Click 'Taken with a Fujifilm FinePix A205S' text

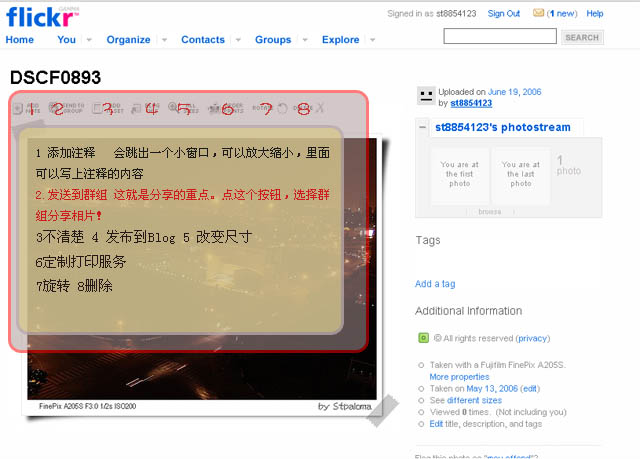coord(498,365)
